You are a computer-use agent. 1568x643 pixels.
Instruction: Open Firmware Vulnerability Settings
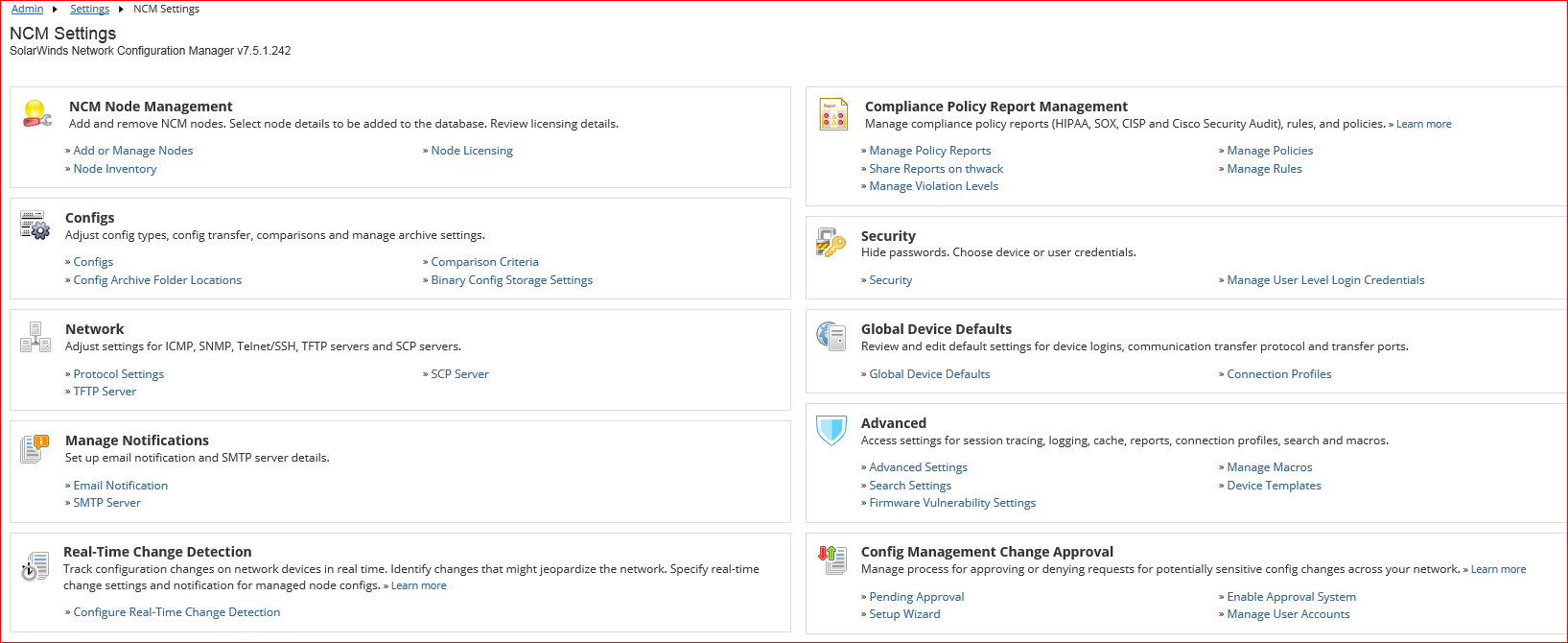point(952,503)
